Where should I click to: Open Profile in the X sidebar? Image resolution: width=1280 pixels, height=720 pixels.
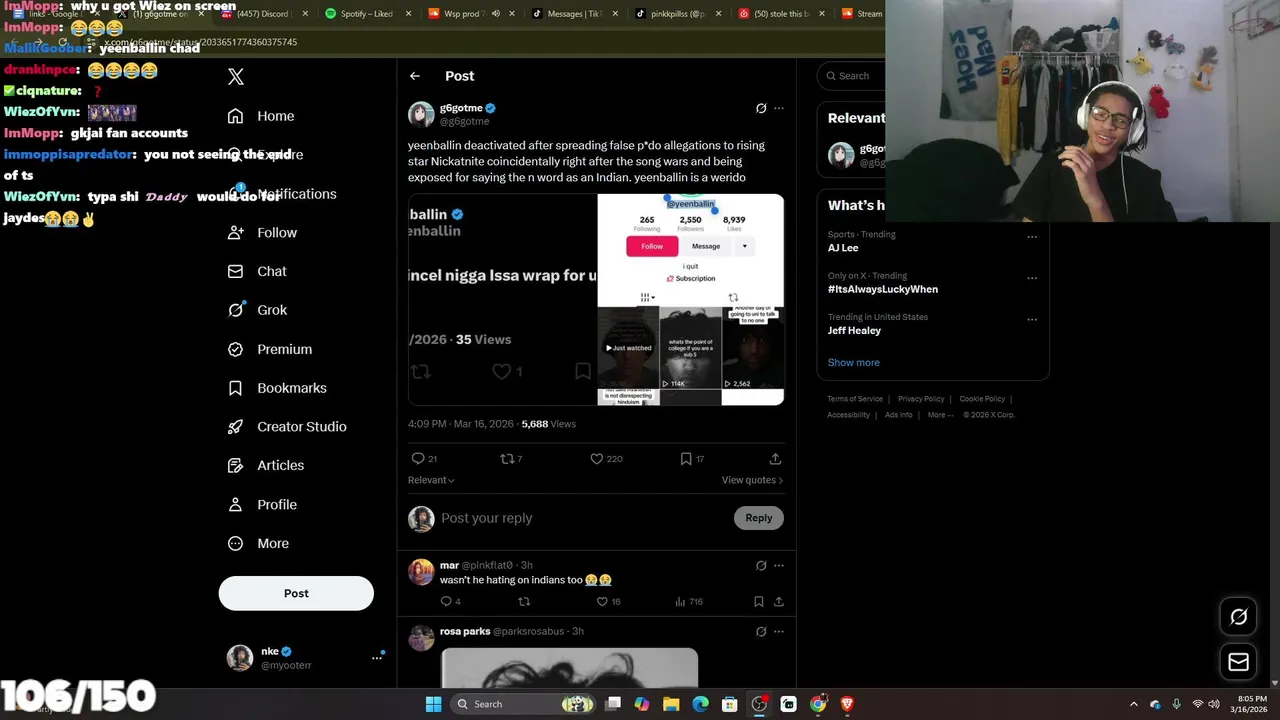point(262,504)
